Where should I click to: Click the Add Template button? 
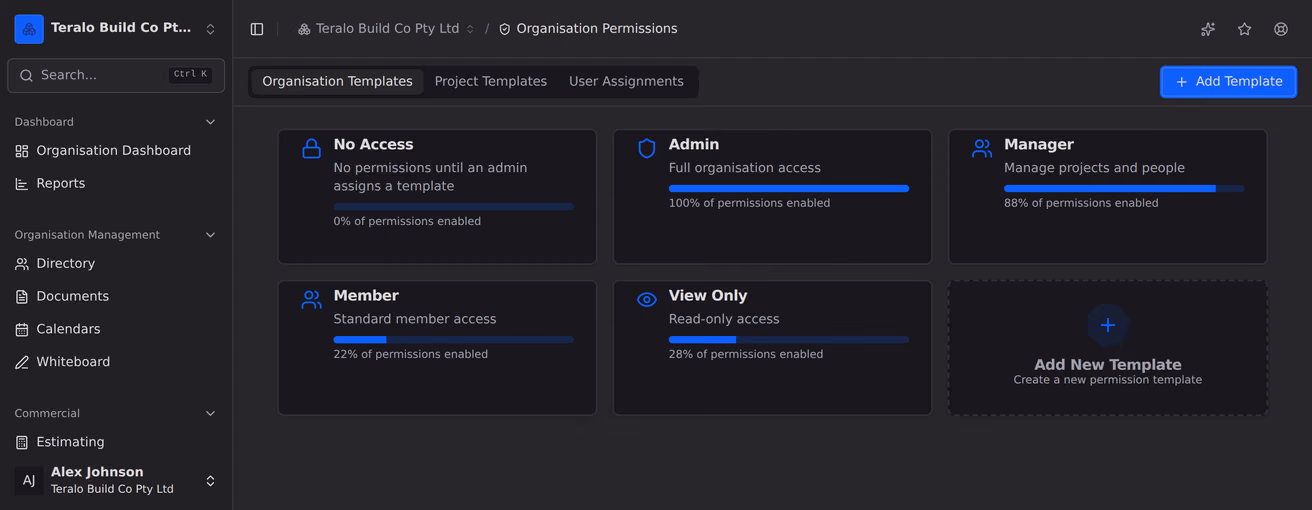[x=1228, y=82]
